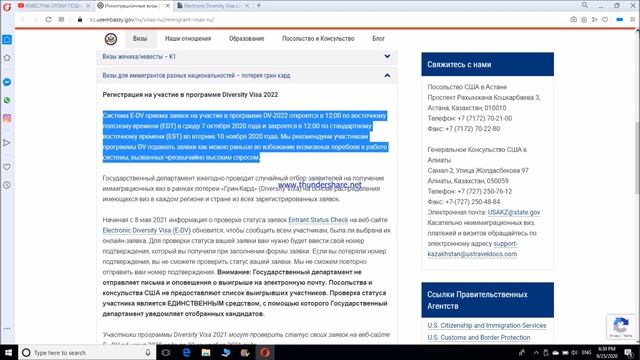Go back to the previous page
This screenshot has width=640, height=360.
tap(22, 20)
